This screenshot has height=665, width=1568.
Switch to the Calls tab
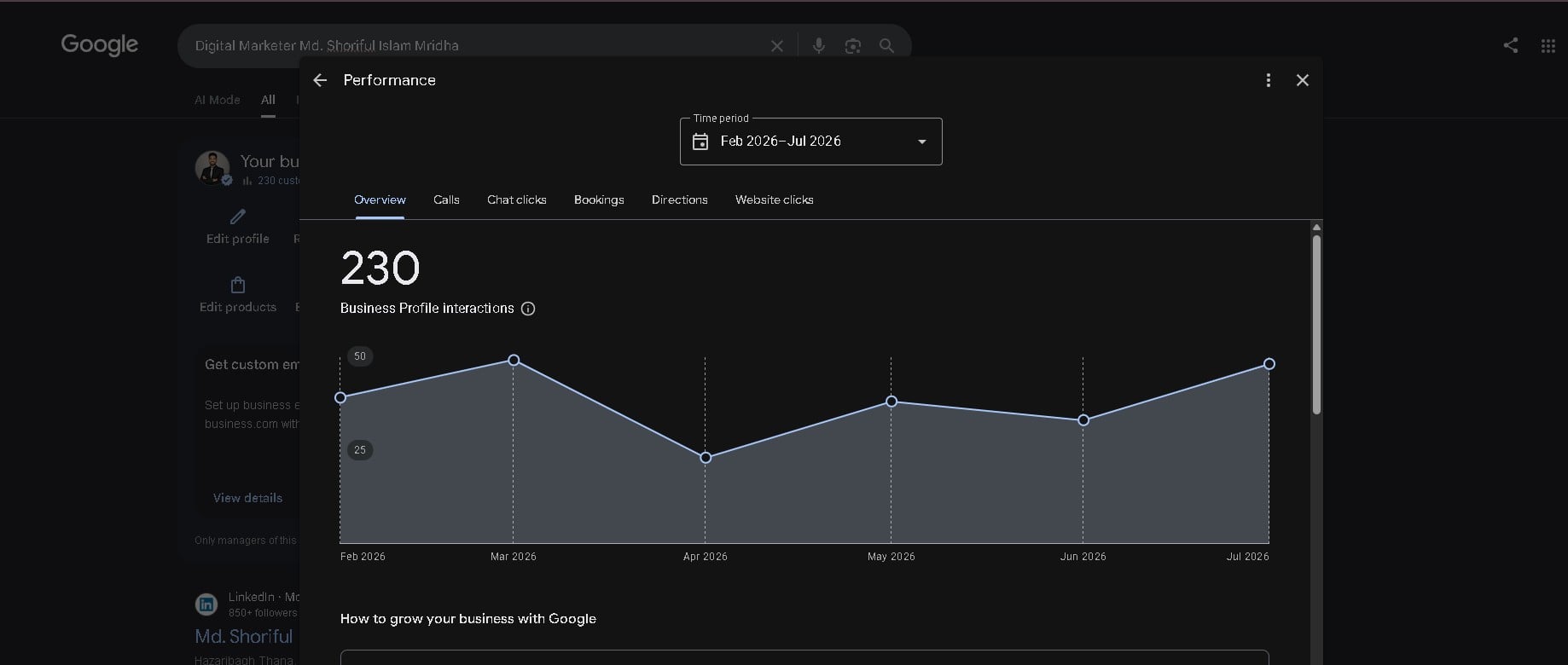coord(446,199)
